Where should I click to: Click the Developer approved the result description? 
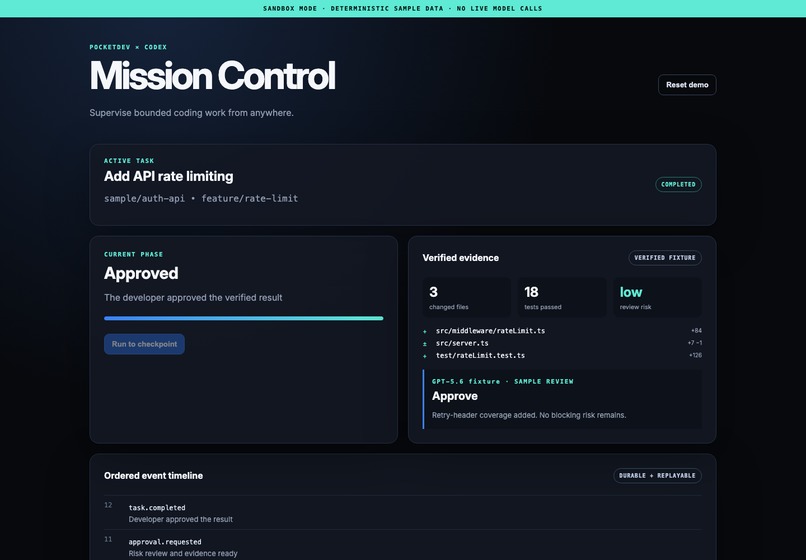click(x=180, y=519)
